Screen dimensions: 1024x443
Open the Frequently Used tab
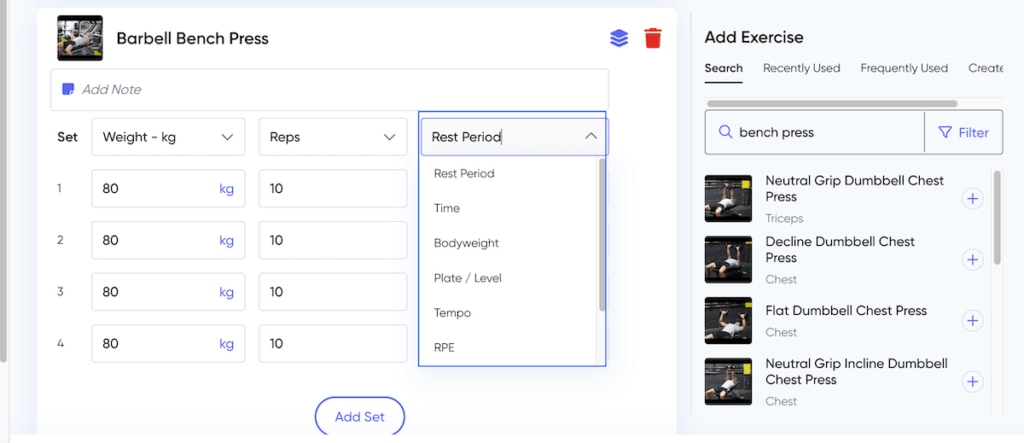coord(904,68)
